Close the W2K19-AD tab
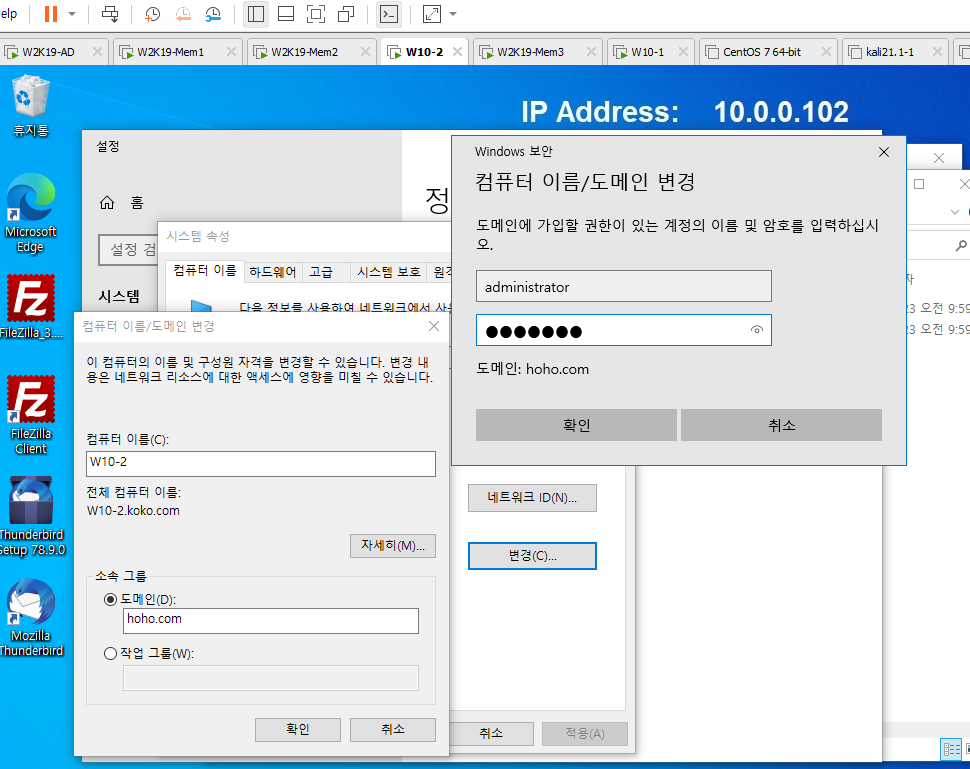 click(97, 52)
